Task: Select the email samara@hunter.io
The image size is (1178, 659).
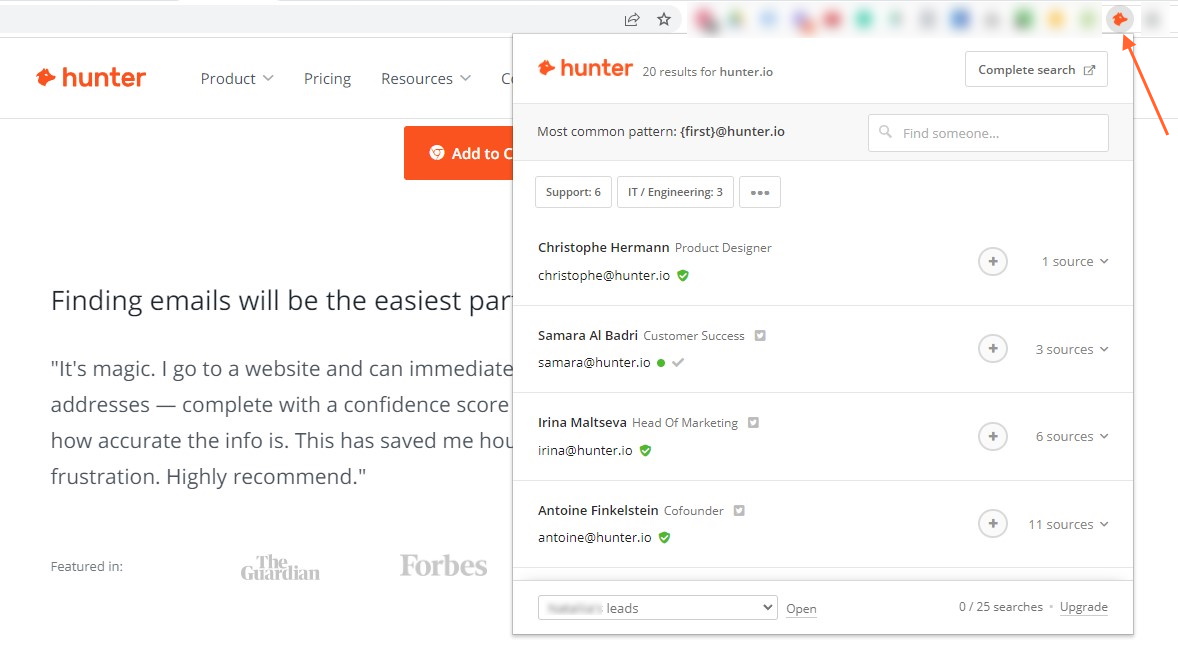Action: click(x=594, y=363)
